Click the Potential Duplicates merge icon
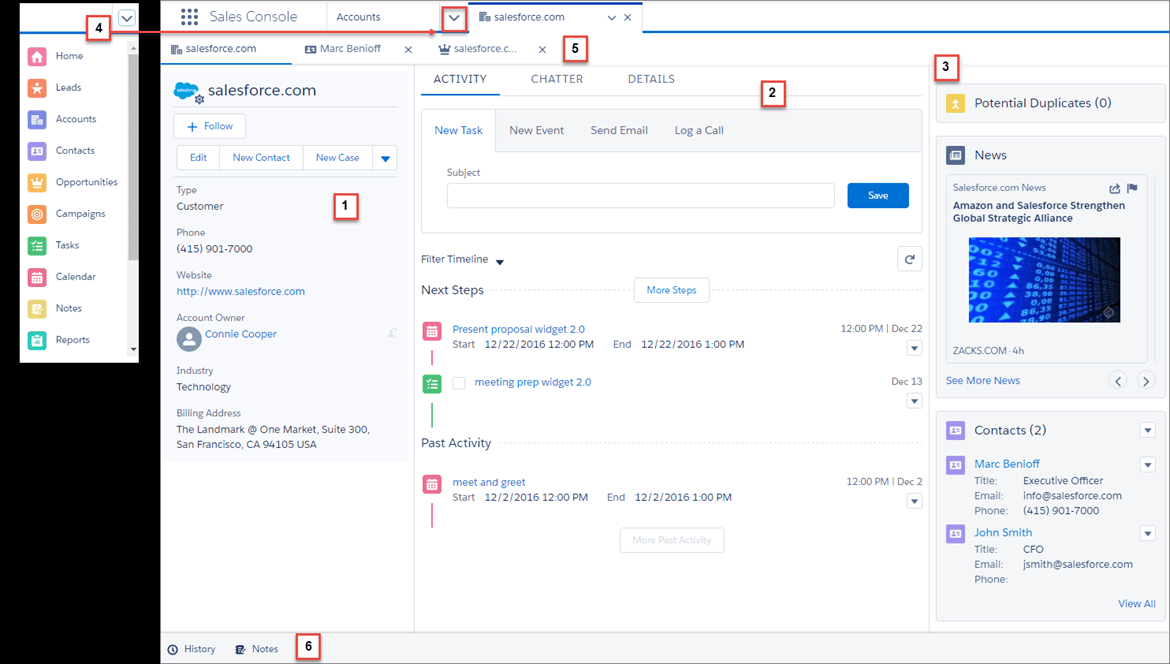Screen dimensions: 1170x664 coord(955,104)
